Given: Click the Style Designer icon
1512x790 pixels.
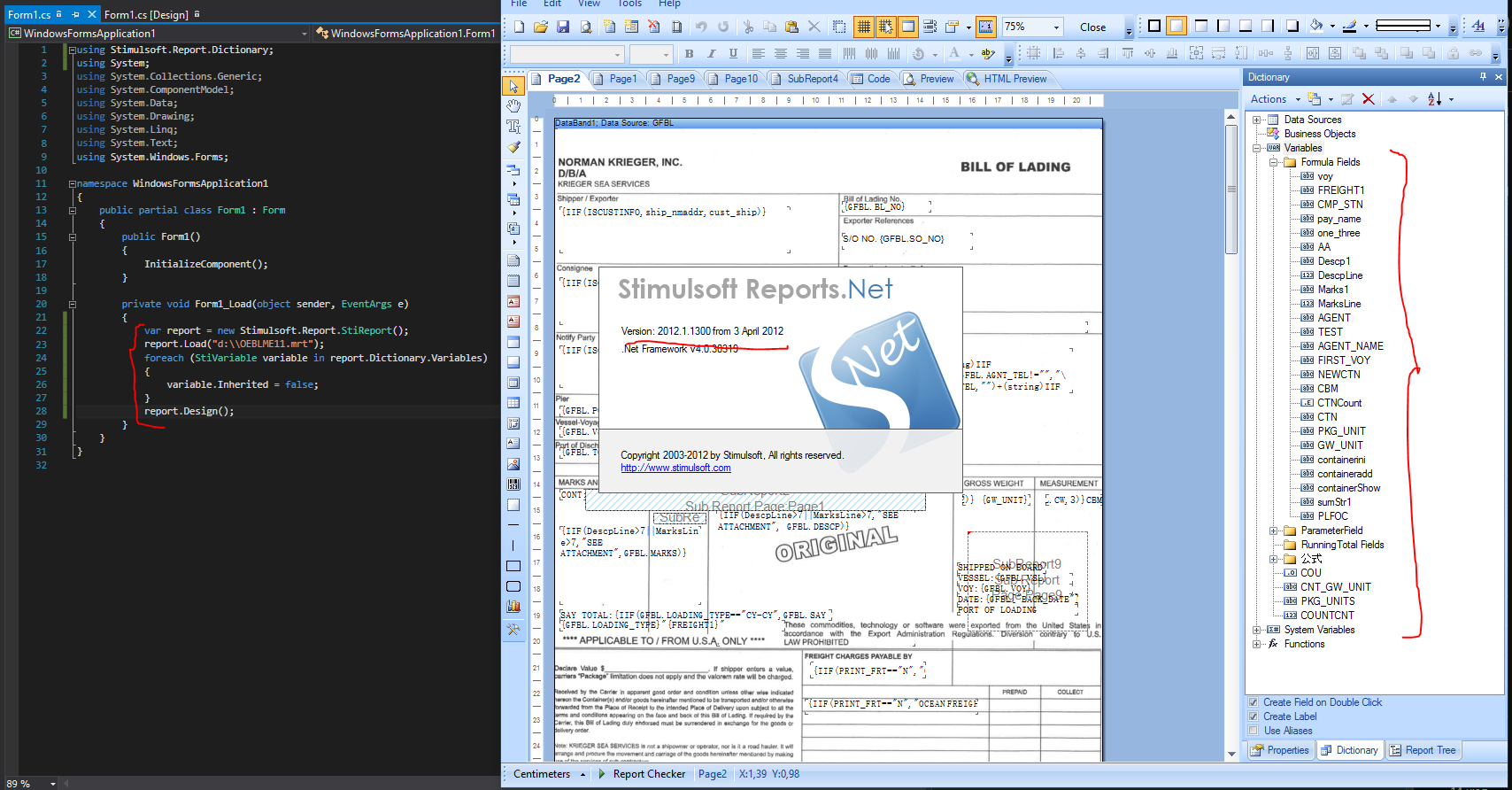Looking at the screenshot, I should (1478, 27).
